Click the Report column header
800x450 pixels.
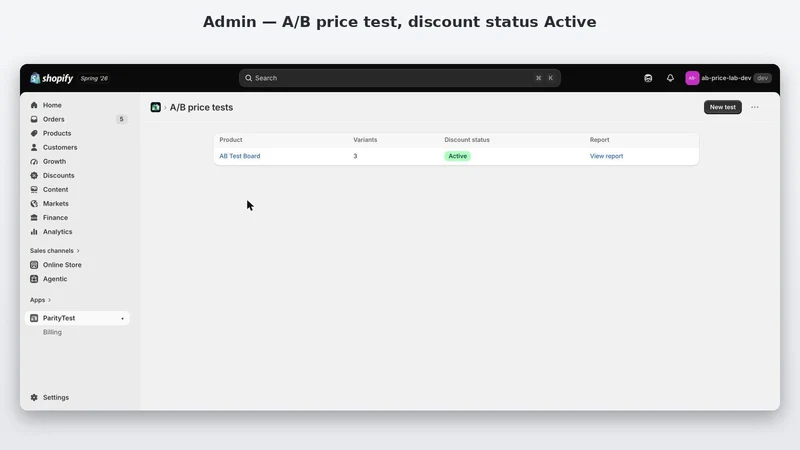click(x=599, y=140)
